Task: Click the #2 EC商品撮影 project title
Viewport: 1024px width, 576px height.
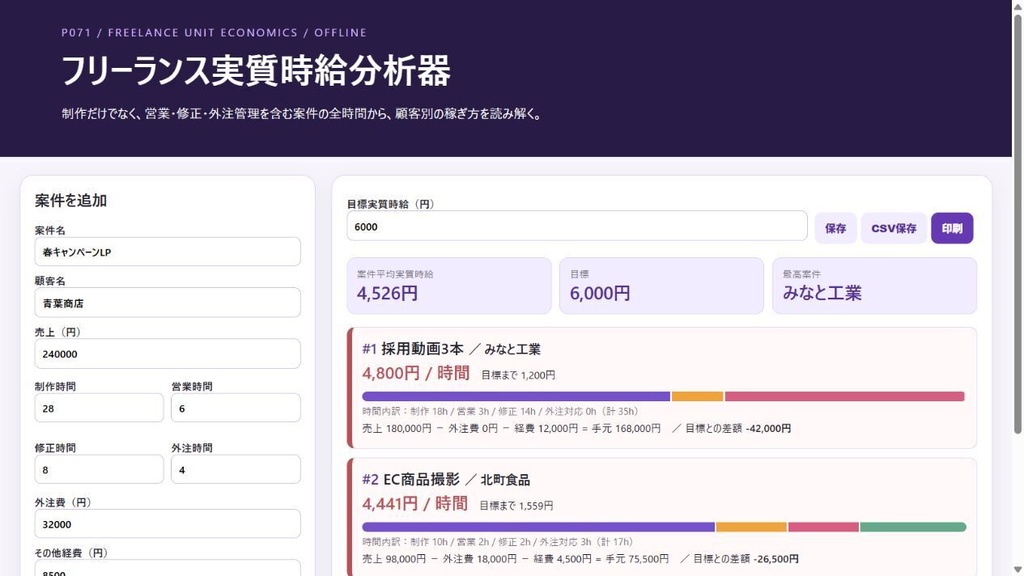Action: [x=446, y=479]
